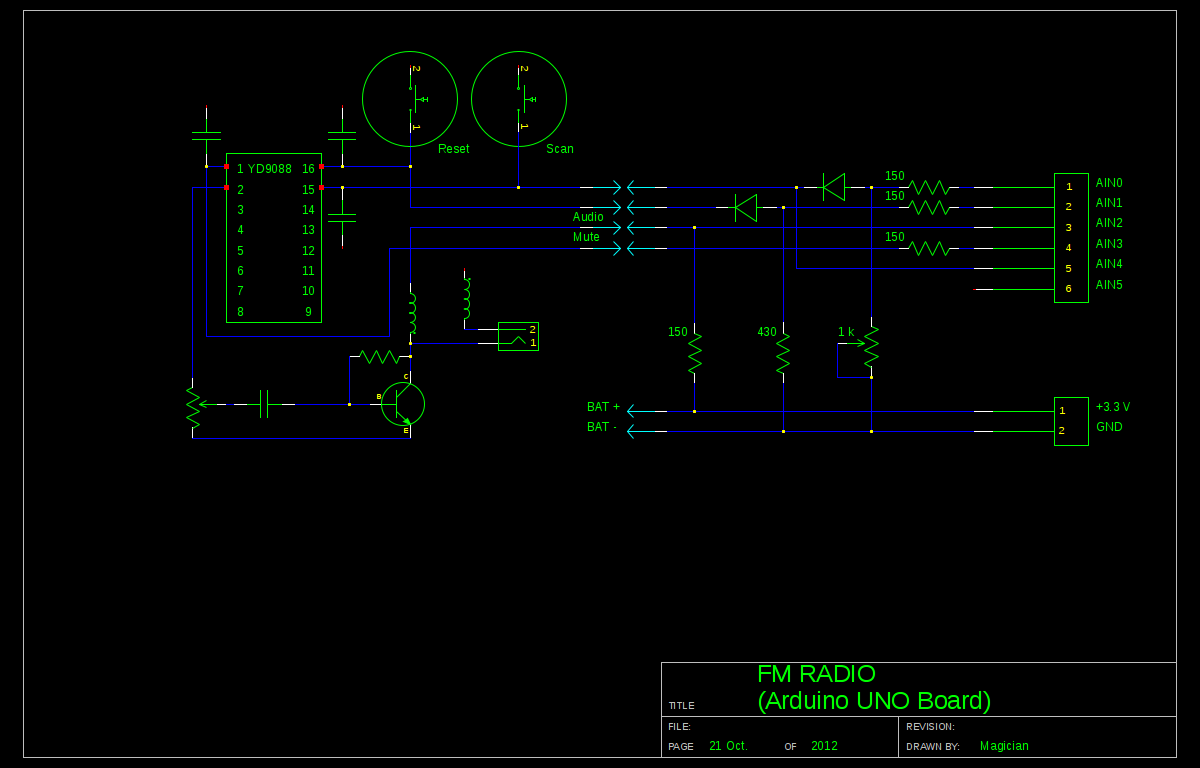Click the NPN transistor symbol
The image size is (1200, 768).
coord(402,404)
